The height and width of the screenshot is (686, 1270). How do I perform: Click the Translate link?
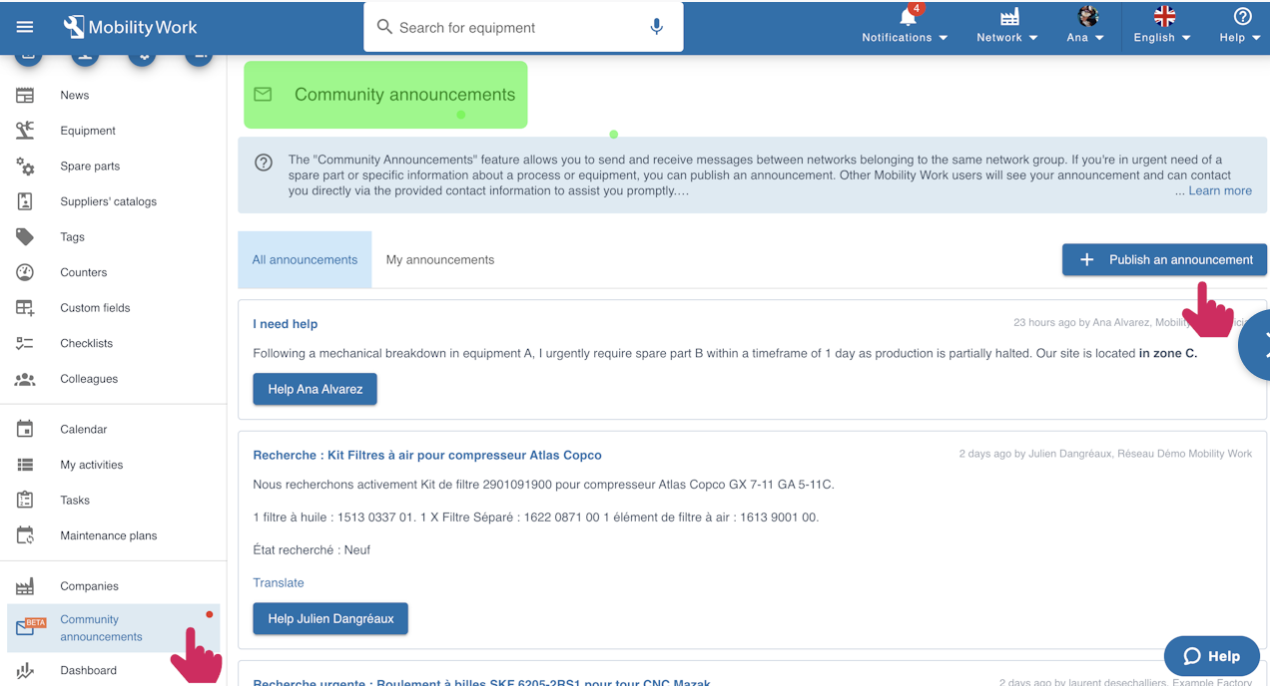click(x=278, y=583)
